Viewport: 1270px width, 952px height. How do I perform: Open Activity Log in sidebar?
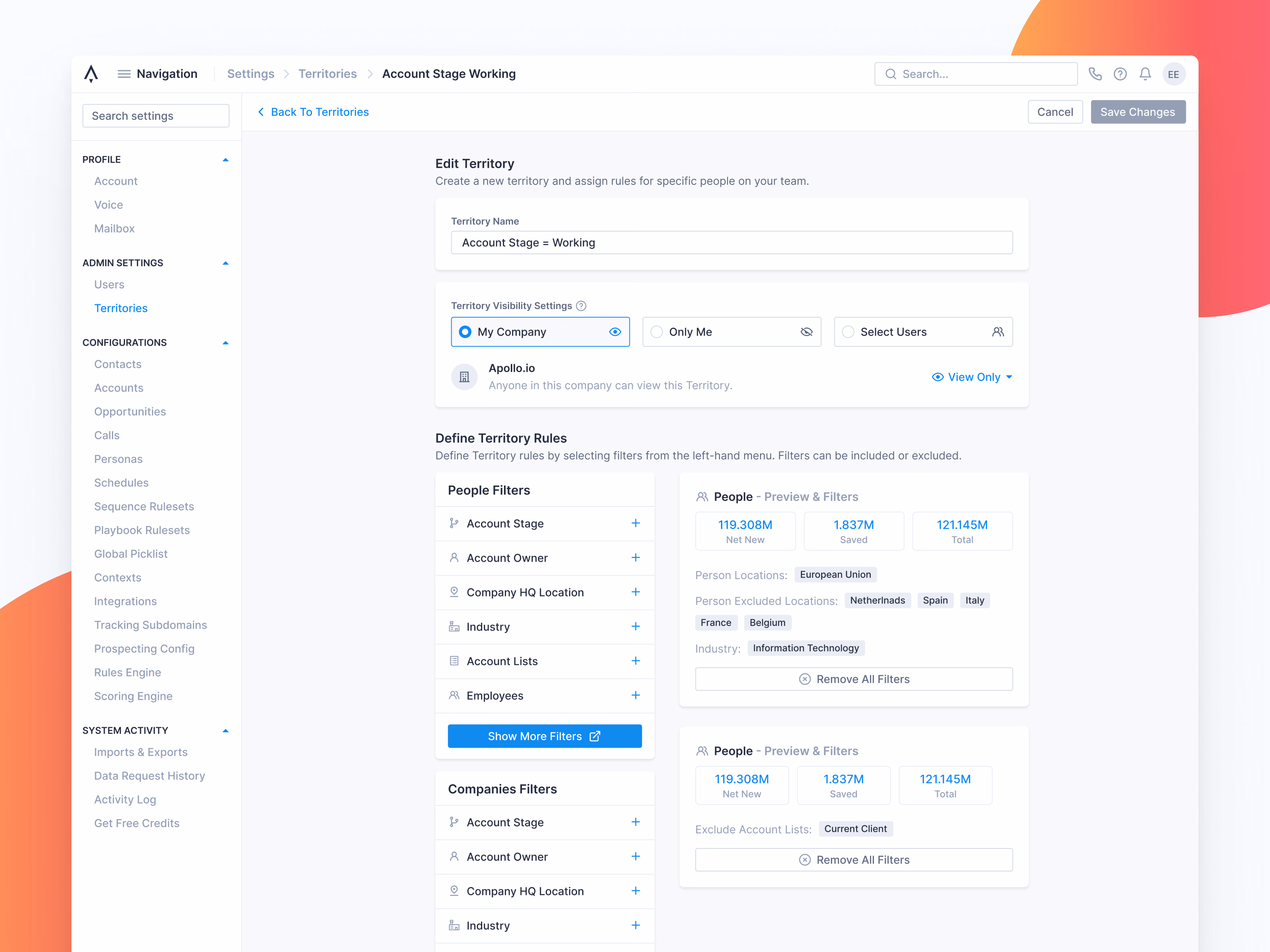[125, 799]
